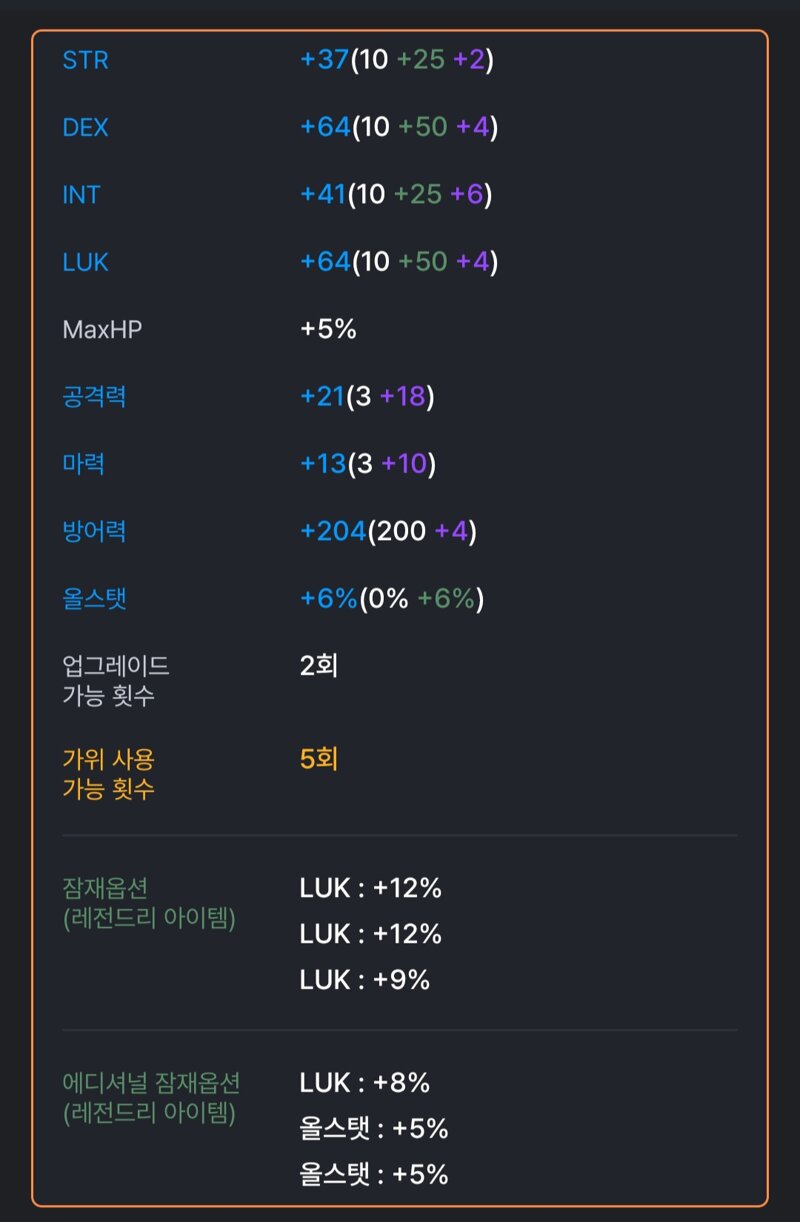Select the STR stat label
The image size is (800, 1222).
click(85, 60)
